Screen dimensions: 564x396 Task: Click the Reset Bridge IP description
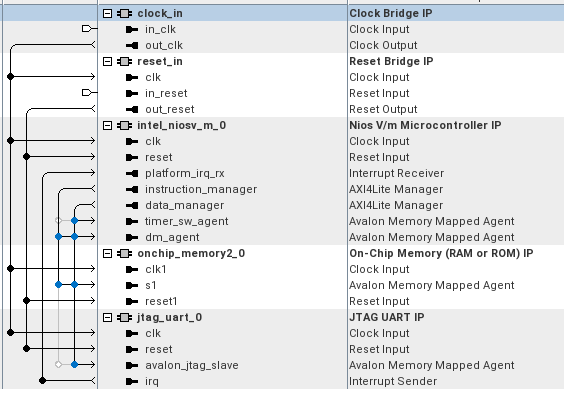click(391, 62)
